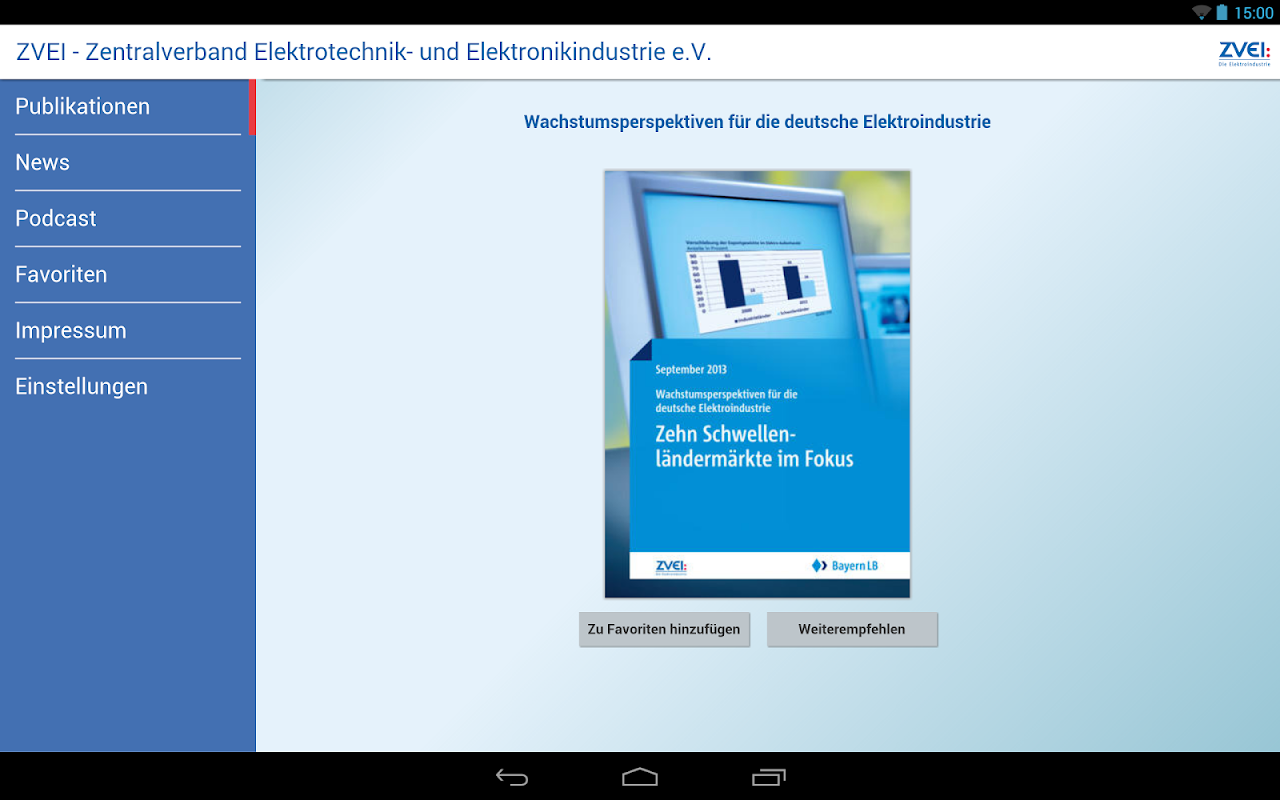Tap the 15:00 clock in status bar

click(1254, 12)
